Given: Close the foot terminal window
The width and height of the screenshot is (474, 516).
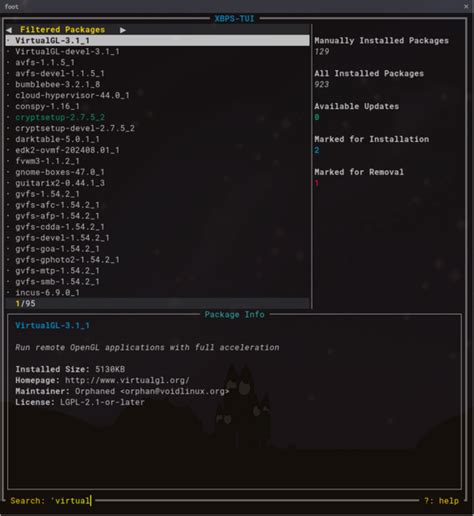Looking at the screenshot, I should coord(466,6).
